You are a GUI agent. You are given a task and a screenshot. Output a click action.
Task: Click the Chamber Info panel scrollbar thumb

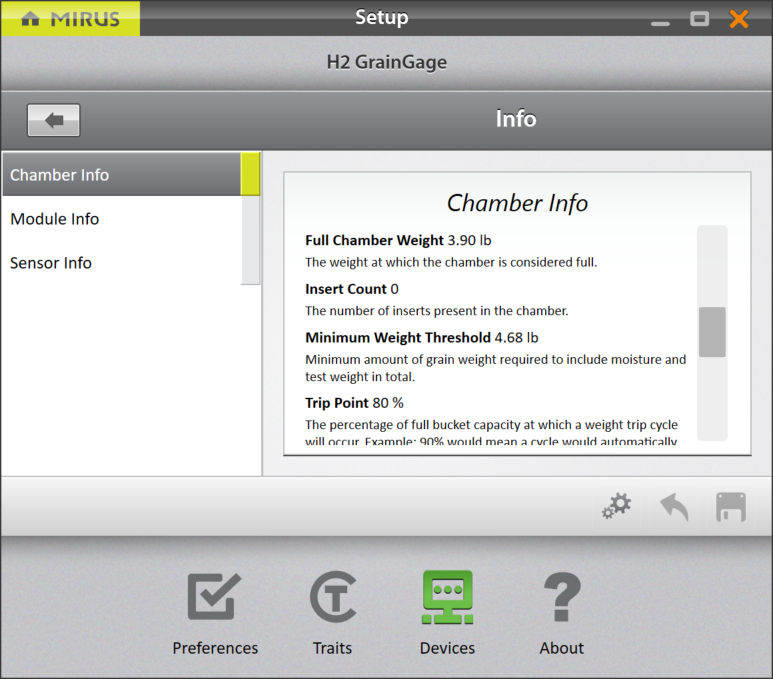coord(712,332)
